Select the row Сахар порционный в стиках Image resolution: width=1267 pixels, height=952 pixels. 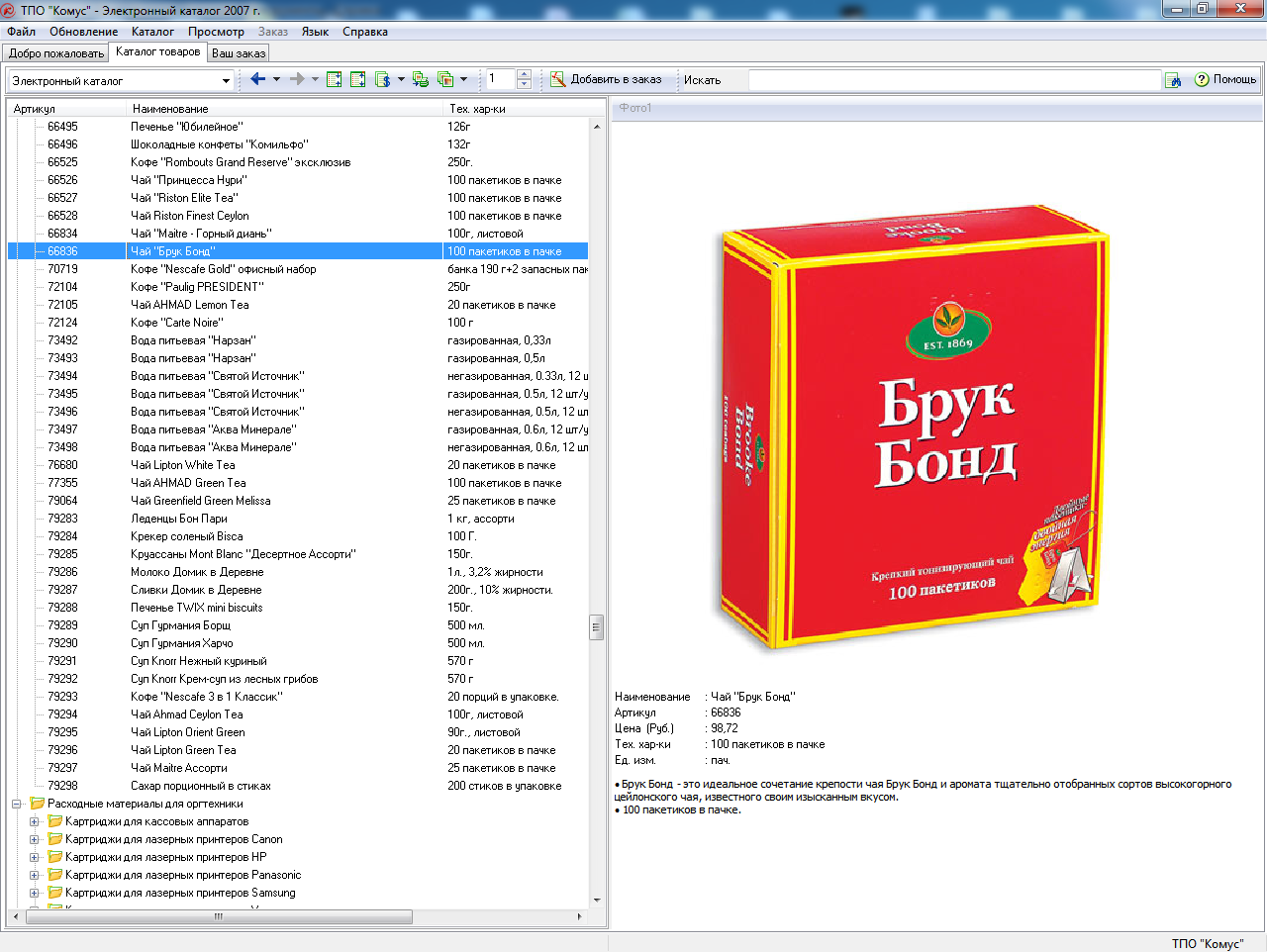[x=298, y=786]
